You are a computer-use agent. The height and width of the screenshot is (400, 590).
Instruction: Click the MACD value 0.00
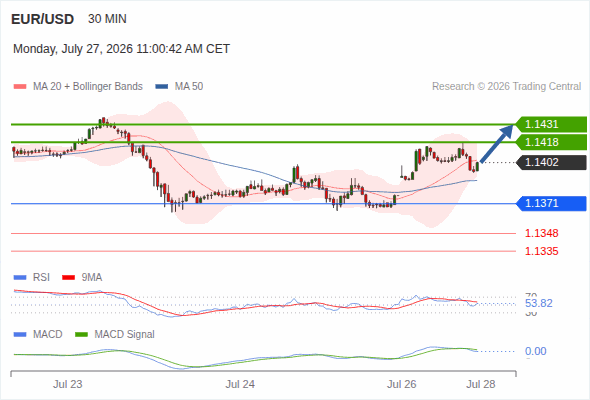[x=535, y=351]
